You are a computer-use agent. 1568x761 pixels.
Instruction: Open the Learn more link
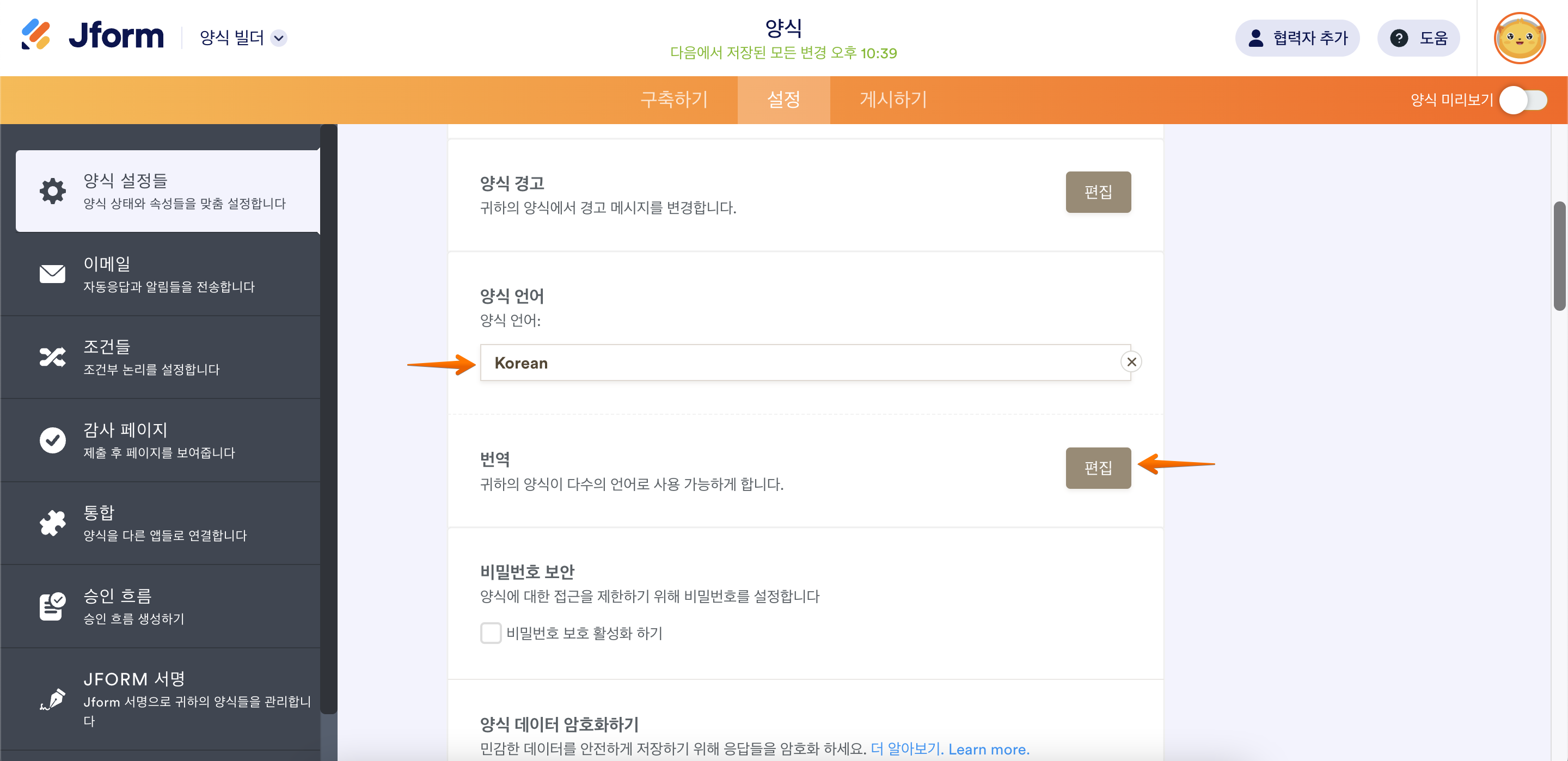[x=989, y=749]
